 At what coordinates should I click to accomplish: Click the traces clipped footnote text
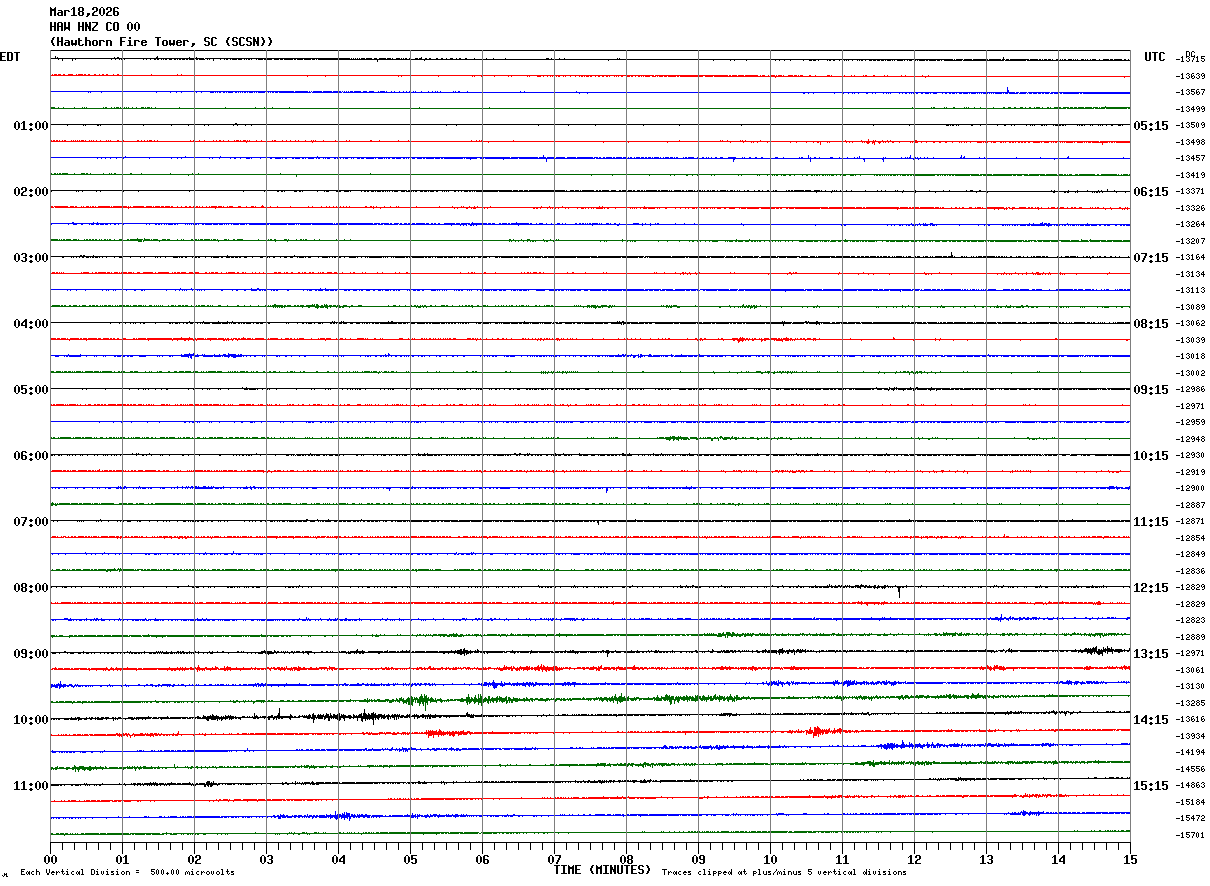(x=784, y=872)
